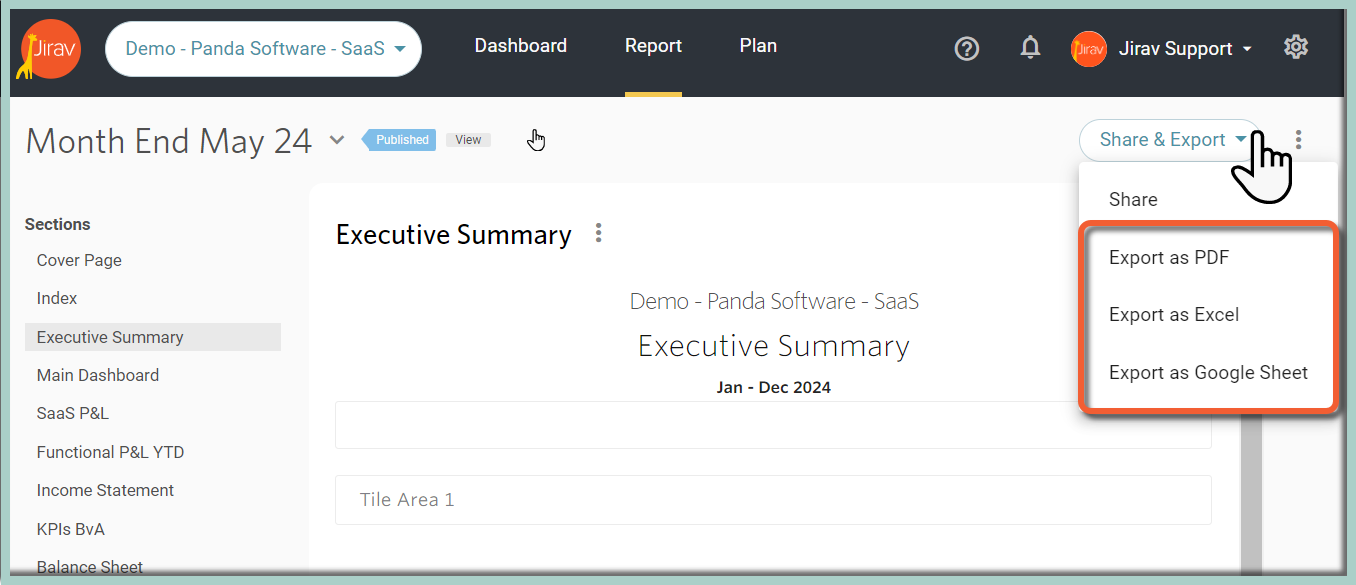The width and height of the screenshot is (1356, 585).
Task: Open Executive Summary three-dot options
Action: [599, 233]
